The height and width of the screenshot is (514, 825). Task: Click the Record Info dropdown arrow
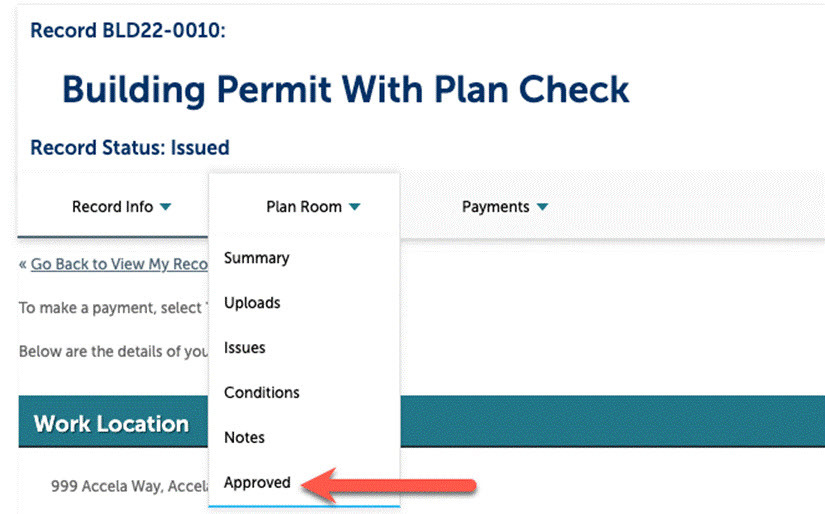pyautogui.click(x=166, y=208)
